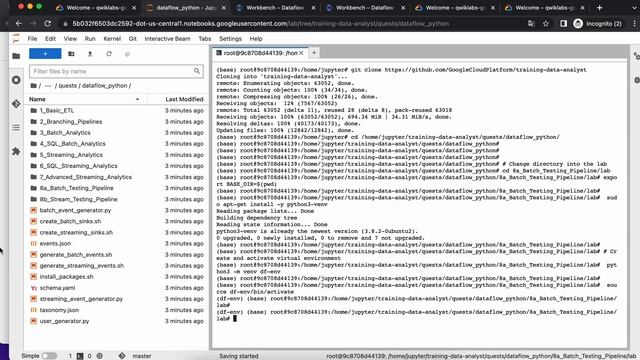
Task: Open the File Browser sidebar icon
Action: [16, 56]
